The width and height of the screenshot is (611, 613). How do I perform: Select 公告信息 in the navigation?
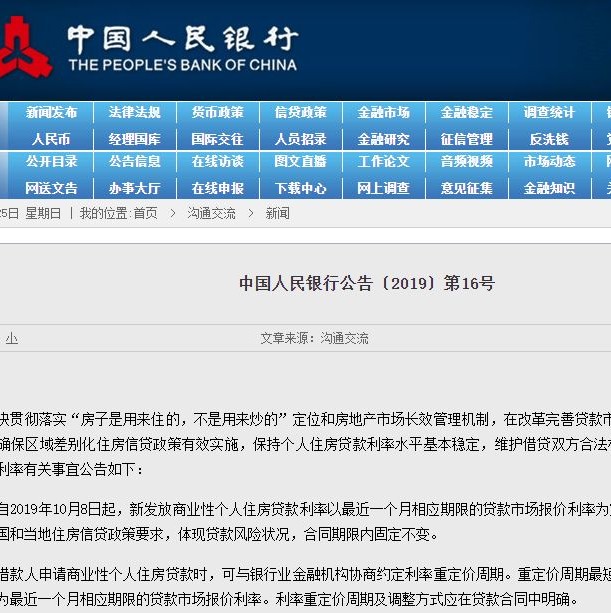pos(135,161)
